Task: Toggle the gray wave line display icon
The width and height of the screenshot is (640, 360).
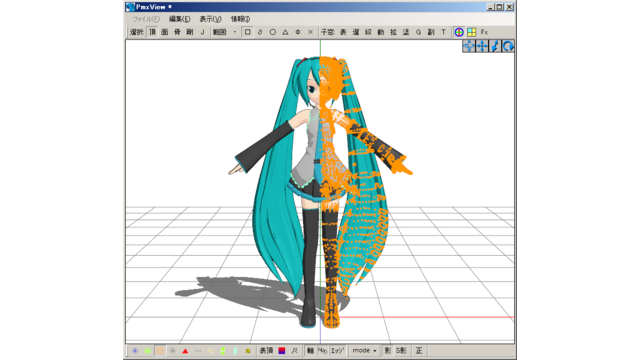Action: [x=198, y=351]
